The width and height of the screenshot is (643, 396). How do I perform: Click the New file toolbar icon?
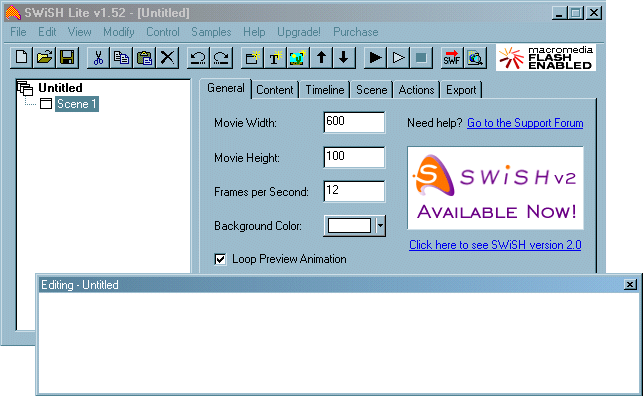coord(21,57)
